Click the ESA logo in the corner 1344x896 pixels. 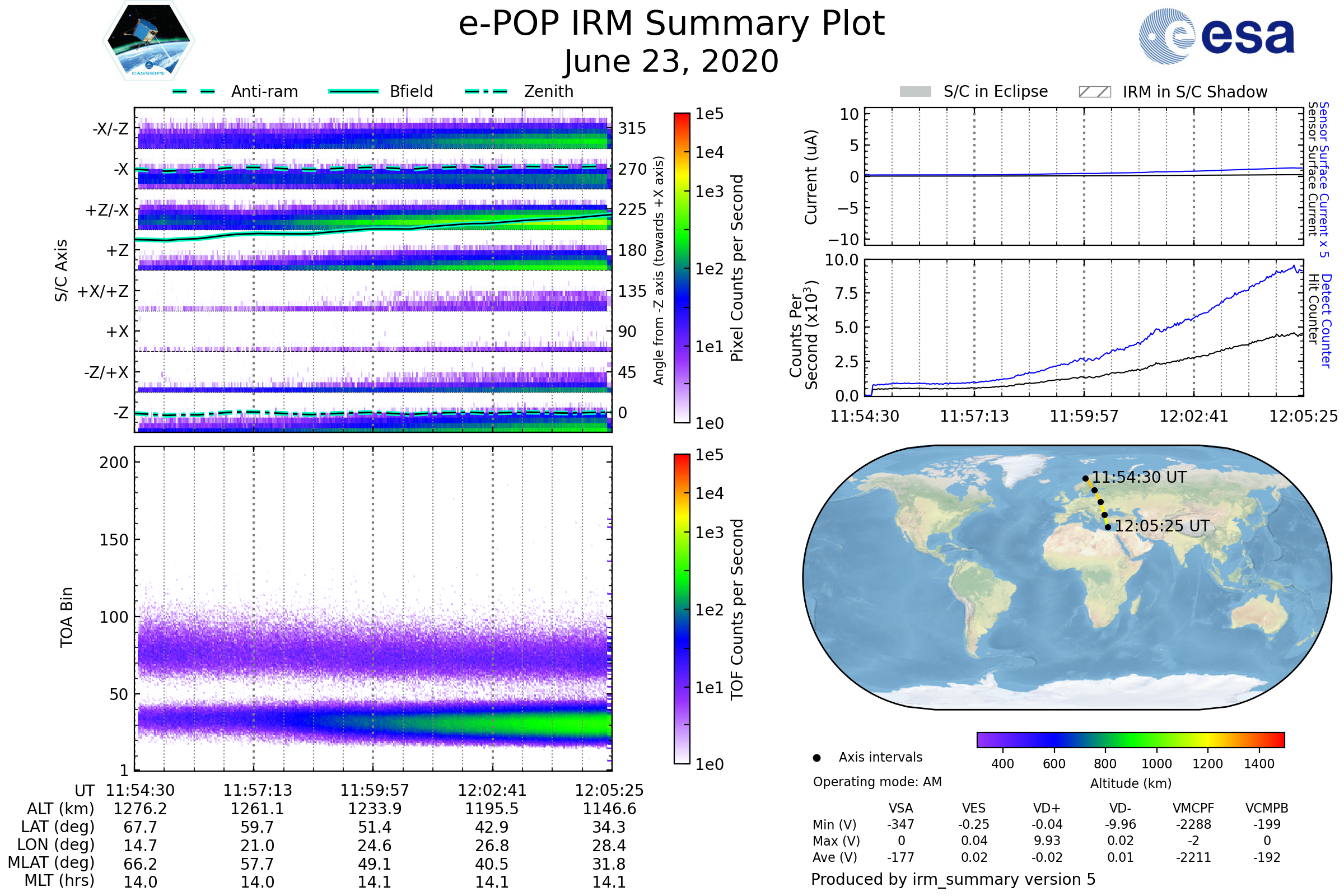tap(1217, 36)
